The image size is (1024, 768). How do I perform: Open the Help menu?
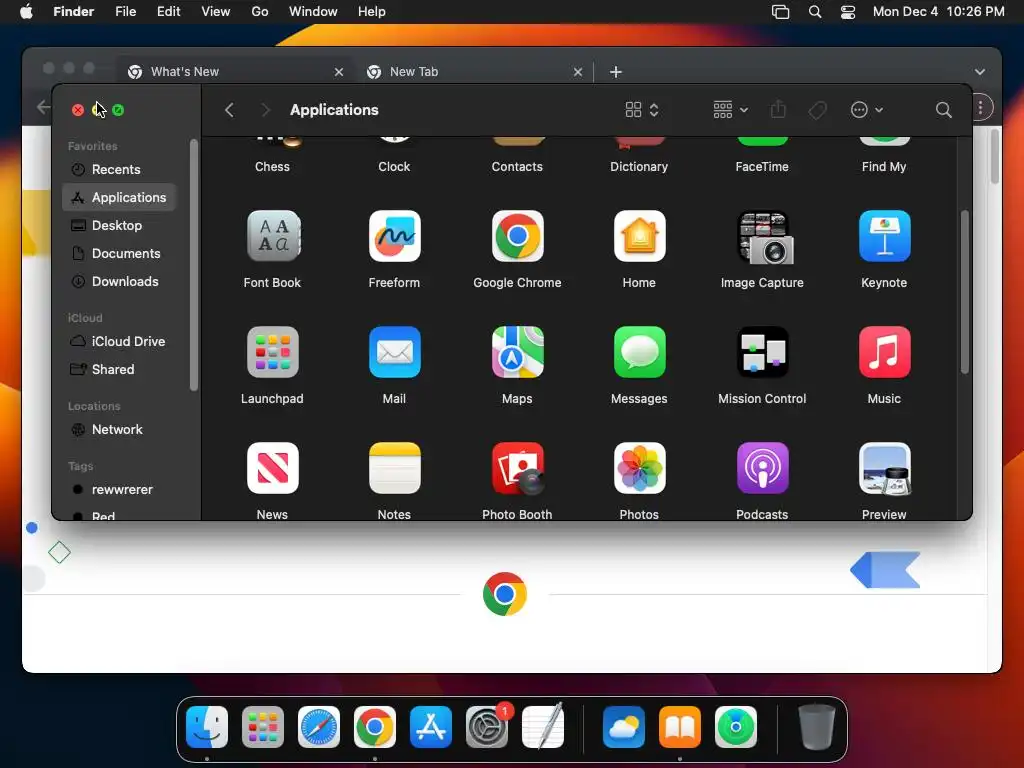[372, 12]
